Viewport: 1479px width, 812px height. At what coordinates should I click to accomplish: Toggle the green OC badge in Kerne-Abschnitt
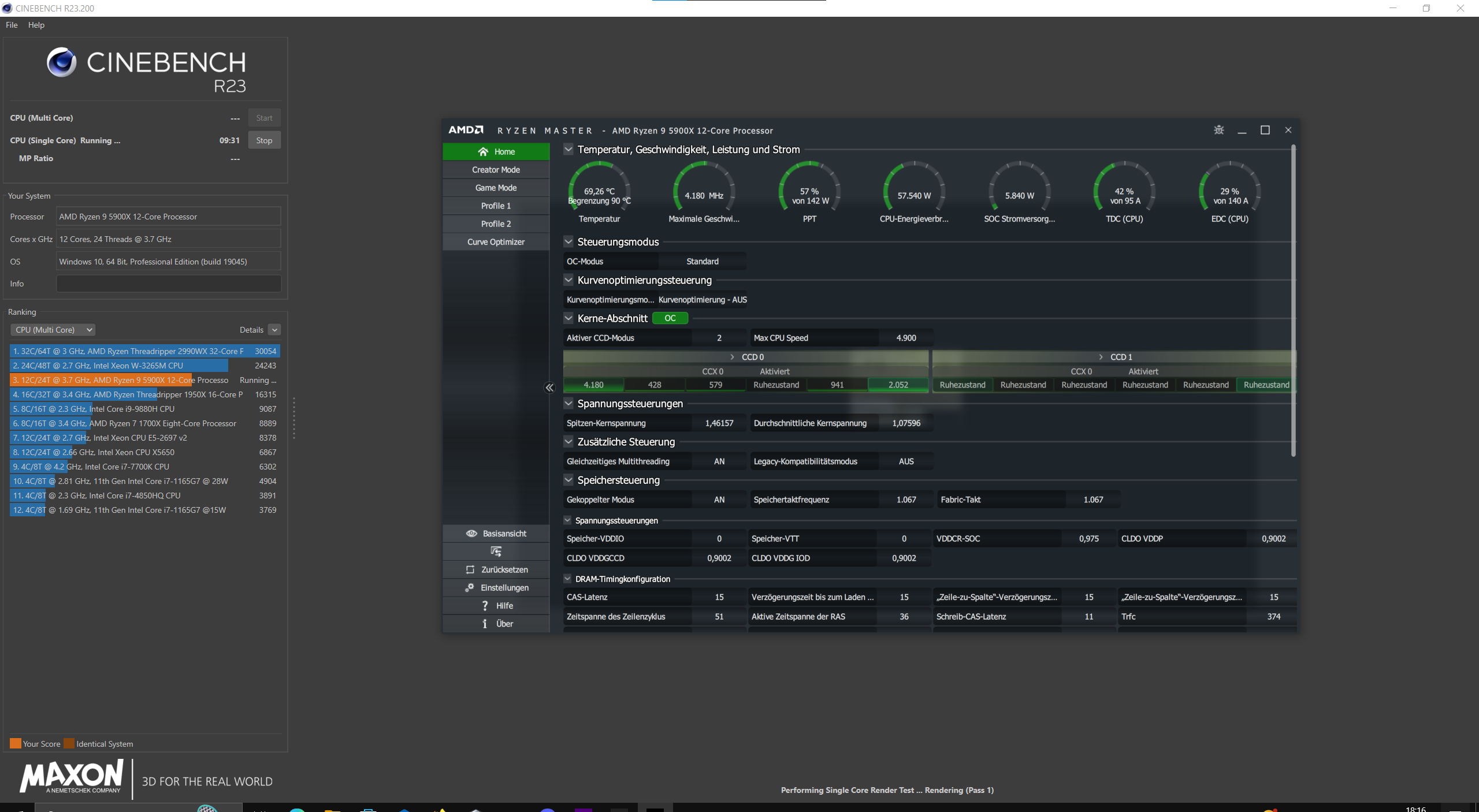click(x=670, y=318)
